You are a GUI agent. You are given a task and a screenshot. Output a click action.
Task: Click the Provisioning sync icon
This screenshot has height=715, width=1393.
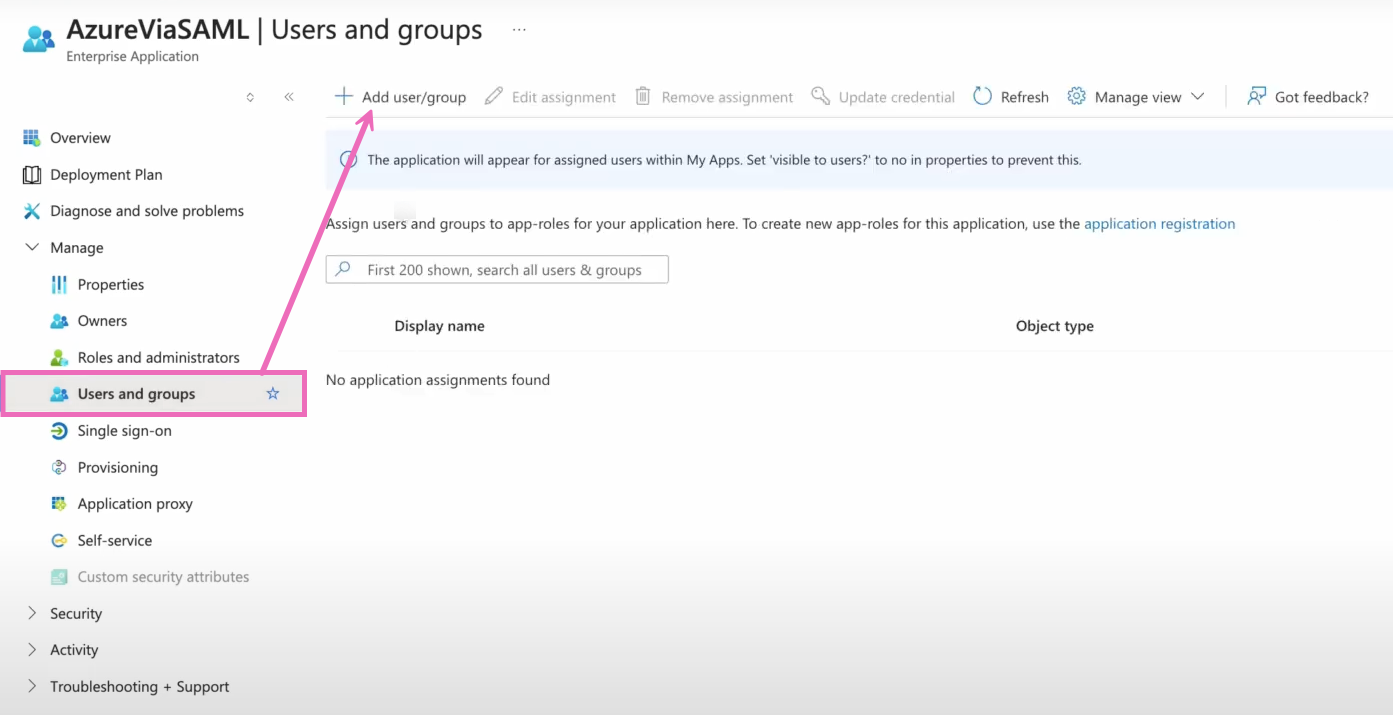coord(59,467)
